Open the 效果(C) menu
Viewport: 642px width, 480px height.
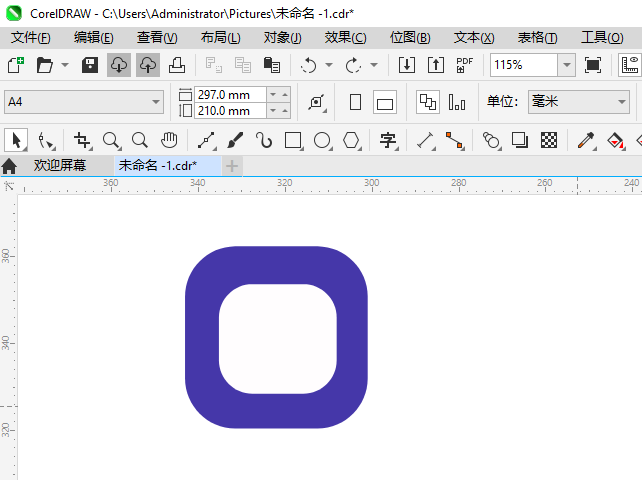pyautogui.click(x=346, y=38)
